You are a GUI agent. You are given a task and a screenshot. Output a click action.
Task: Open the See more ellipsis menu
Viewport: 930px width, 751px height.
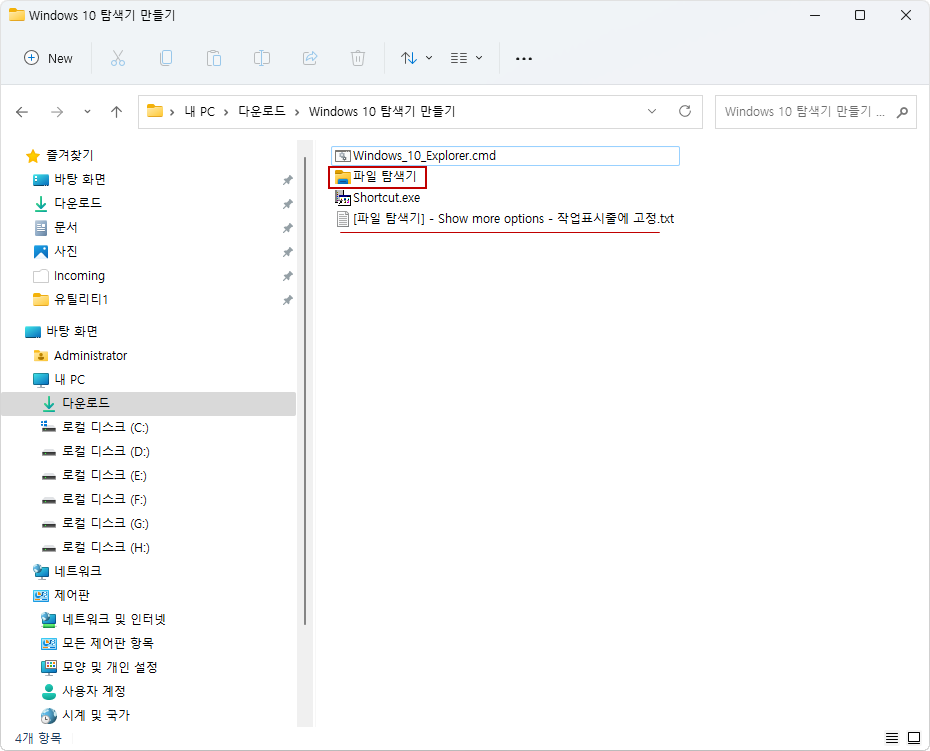pos(524,58)
